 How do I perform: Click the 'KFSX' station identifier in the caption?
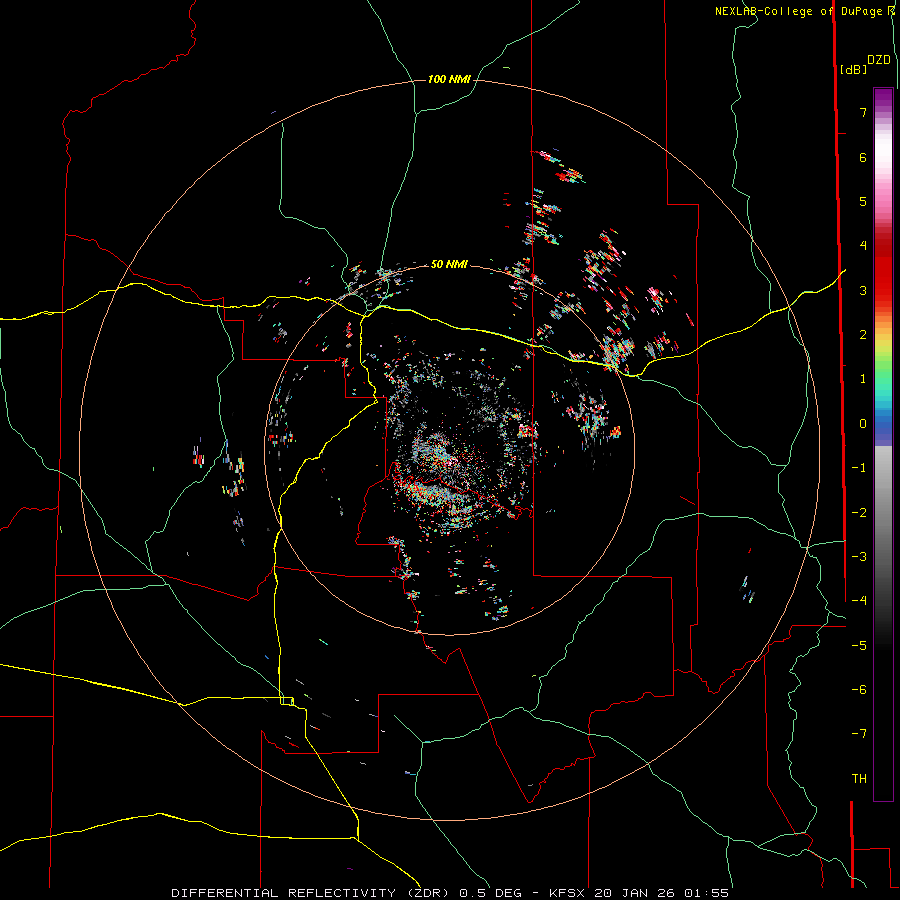pos(568,893)
